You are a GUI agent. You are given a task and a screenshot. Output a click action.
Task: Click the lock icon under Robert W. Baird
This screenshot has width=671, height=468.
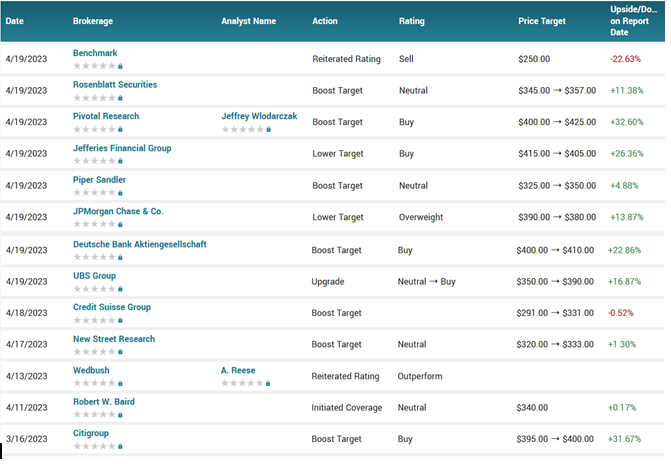coord(120,415)
